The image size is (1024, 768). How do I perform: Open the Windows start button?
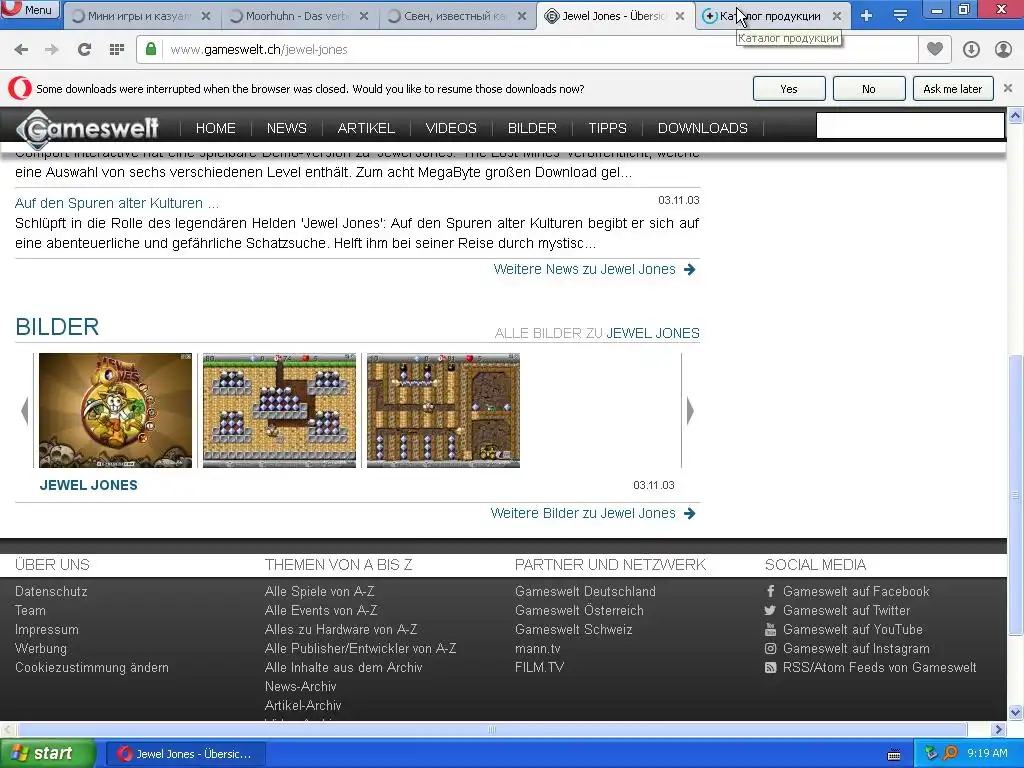48,754
